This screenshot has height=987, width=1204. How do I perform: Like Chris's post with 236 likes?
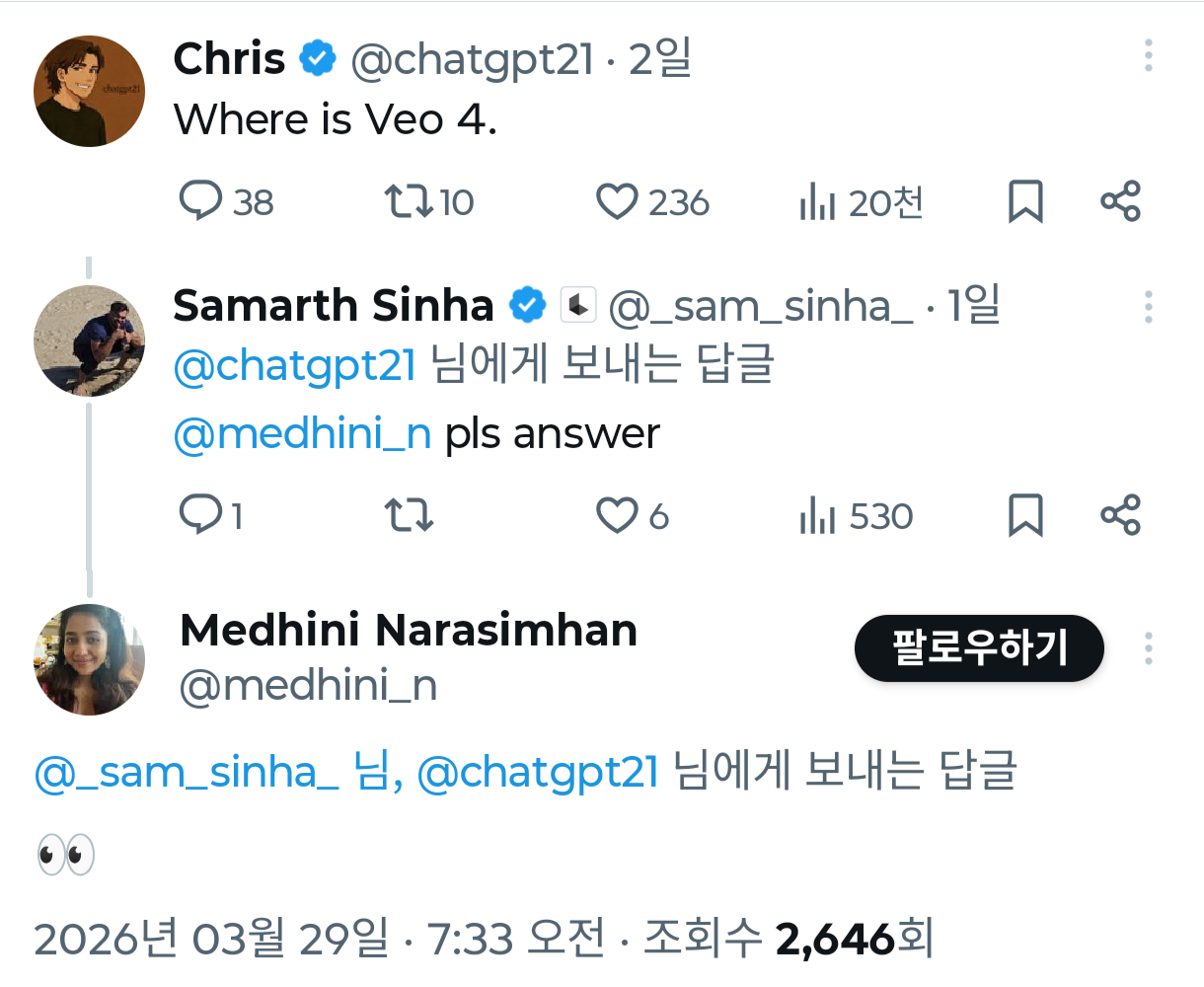pos(618,201)
